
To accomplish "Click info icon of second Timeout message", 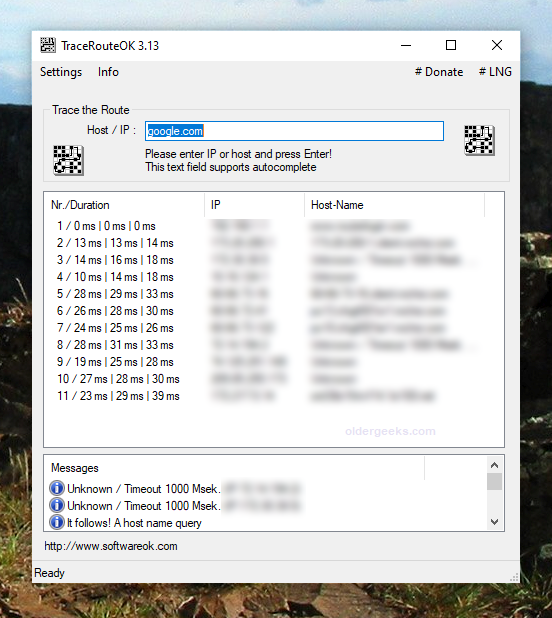I will (x=57, y=505).
